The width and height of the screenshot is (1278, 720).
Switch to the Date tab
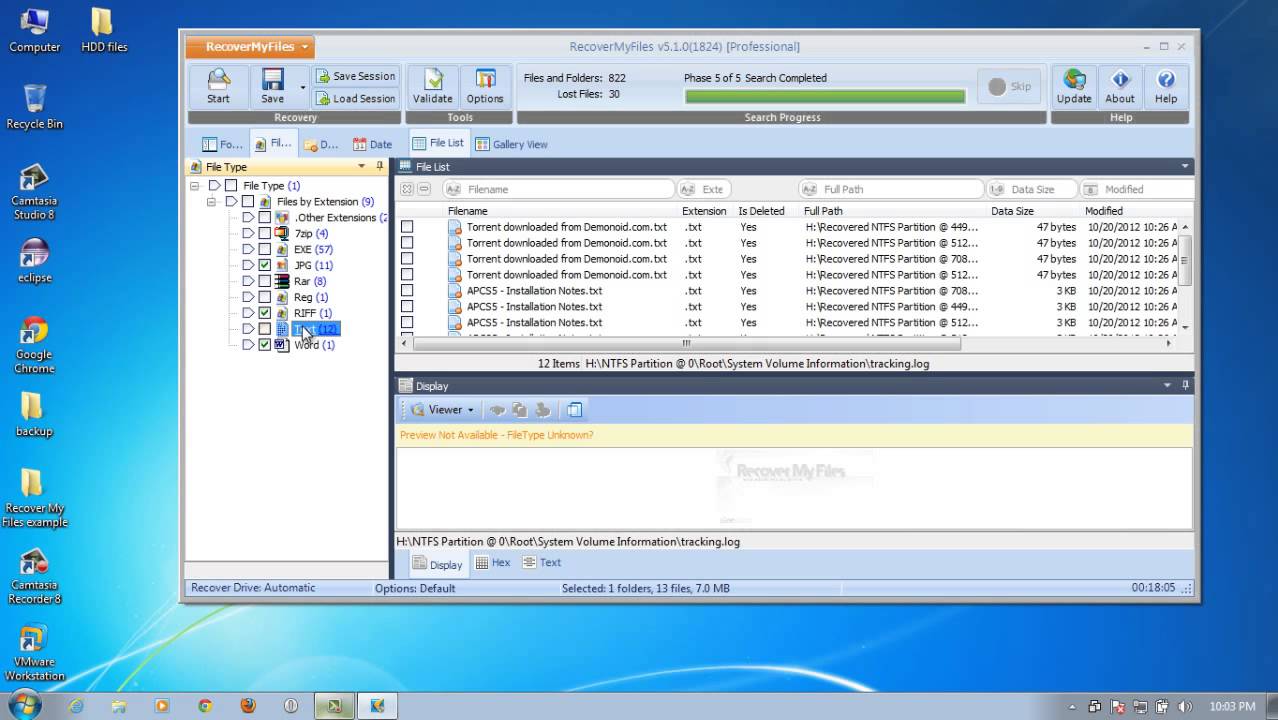372,144
